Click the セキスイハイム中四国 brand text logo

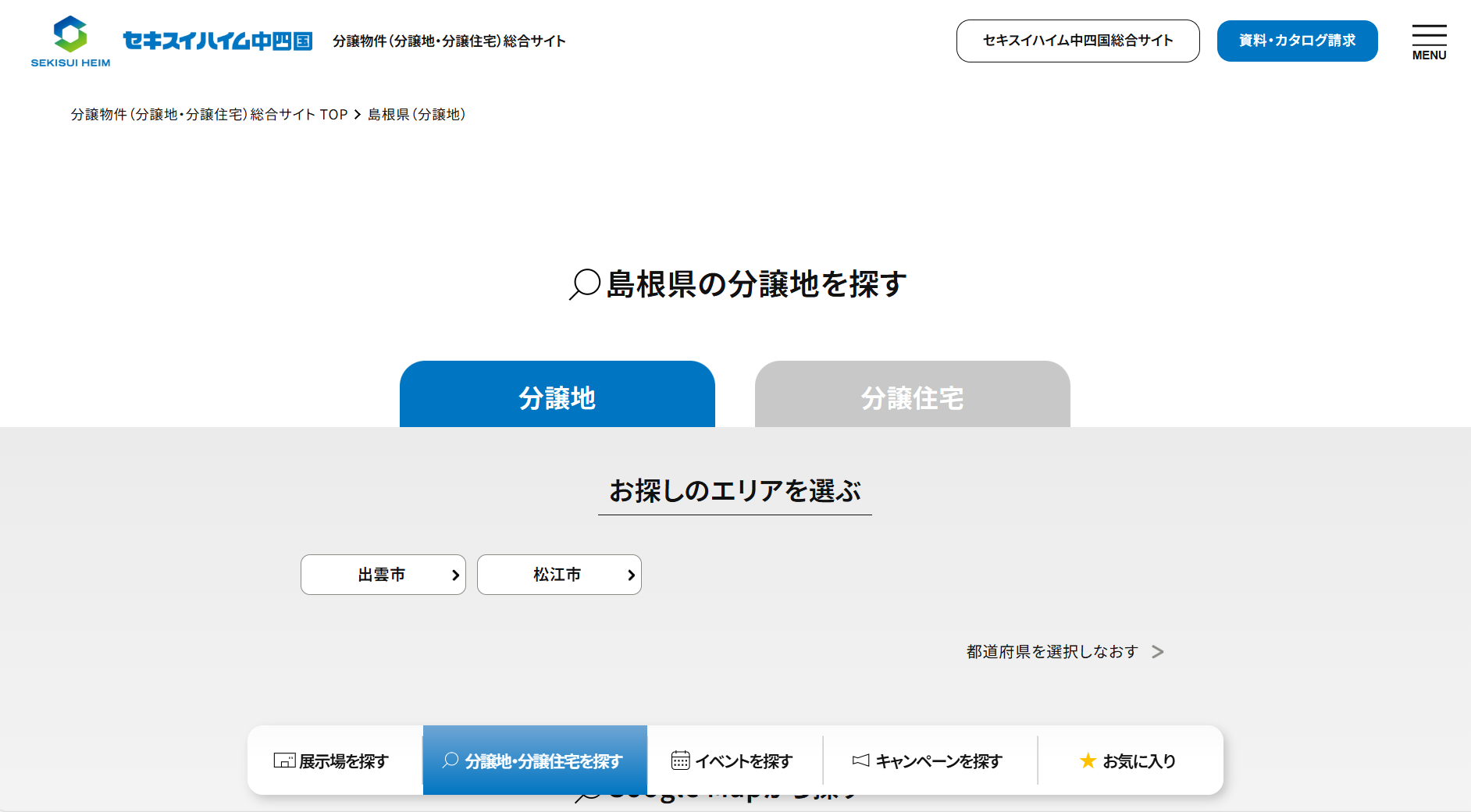tap(218, 41)
